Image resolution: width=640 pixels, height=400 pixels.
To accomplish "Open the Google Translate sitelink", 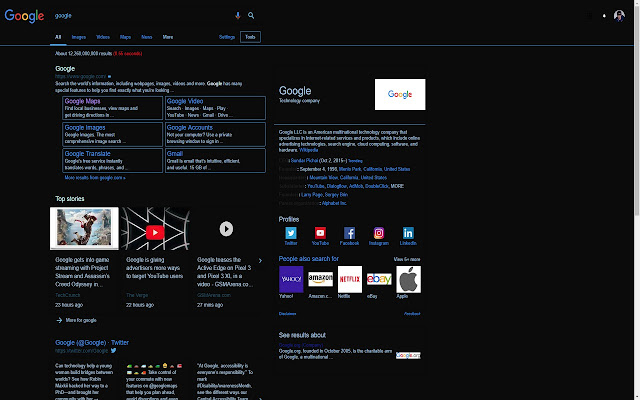I will pos(87,154).
